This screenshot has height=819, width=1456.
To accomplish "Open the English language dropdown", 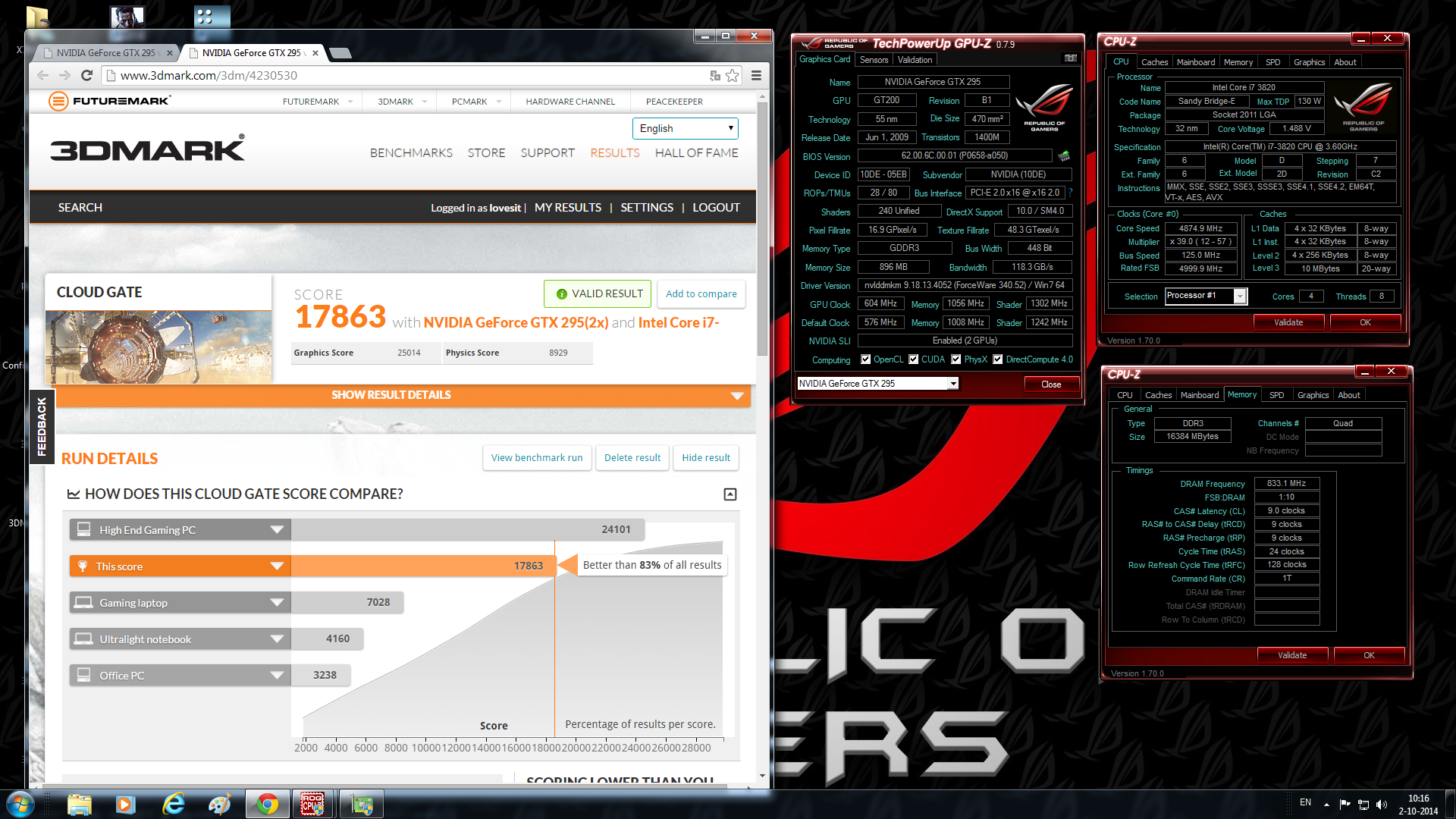I will coord(686,128).
